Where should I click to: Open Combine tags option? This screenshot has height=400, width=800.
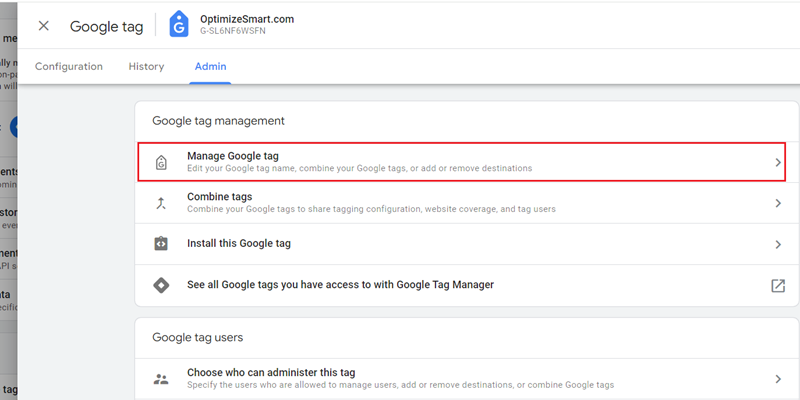coord(467,203)
